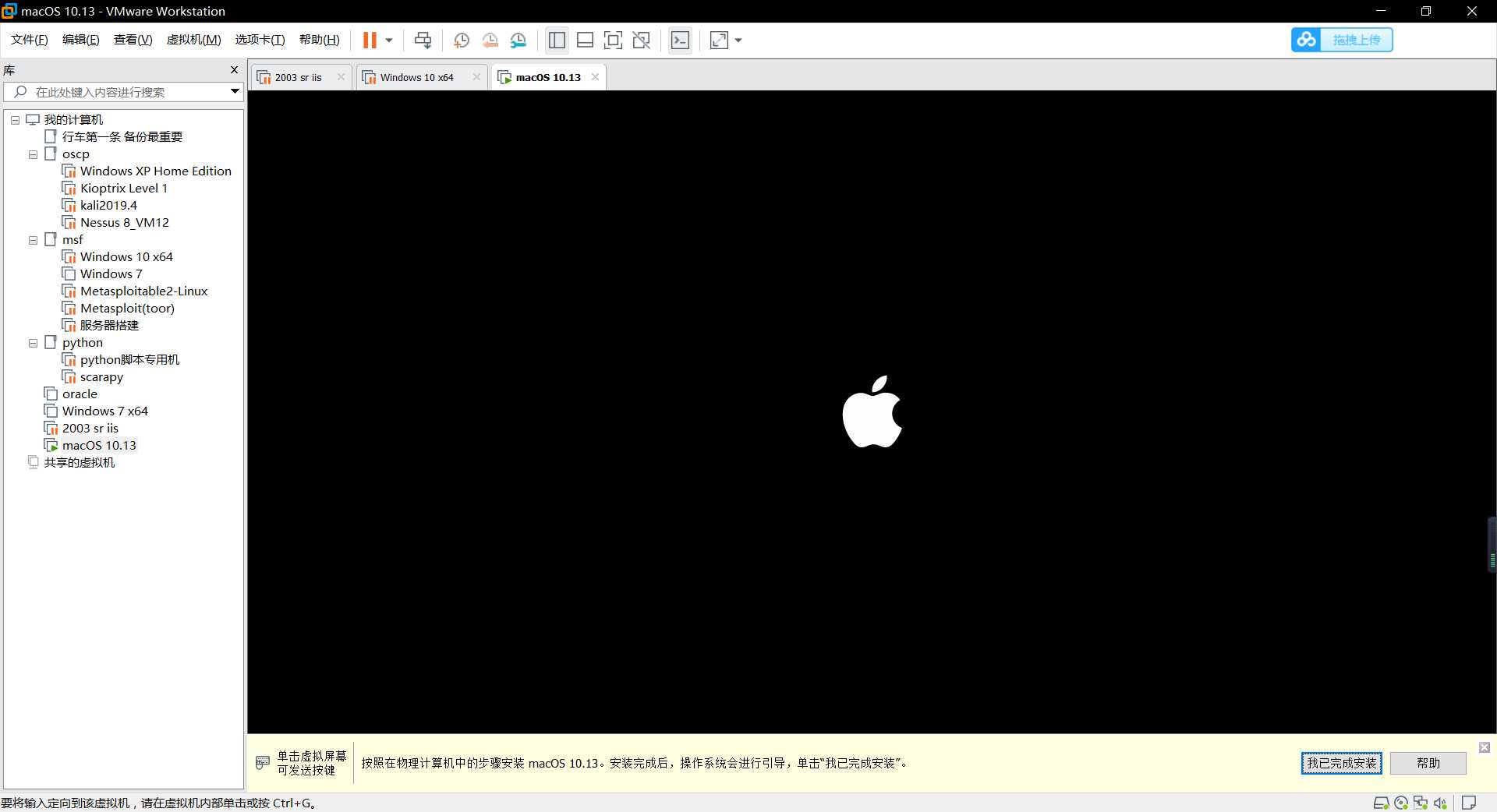Open the 编辑(E) menu

click(x=81, y=40)
